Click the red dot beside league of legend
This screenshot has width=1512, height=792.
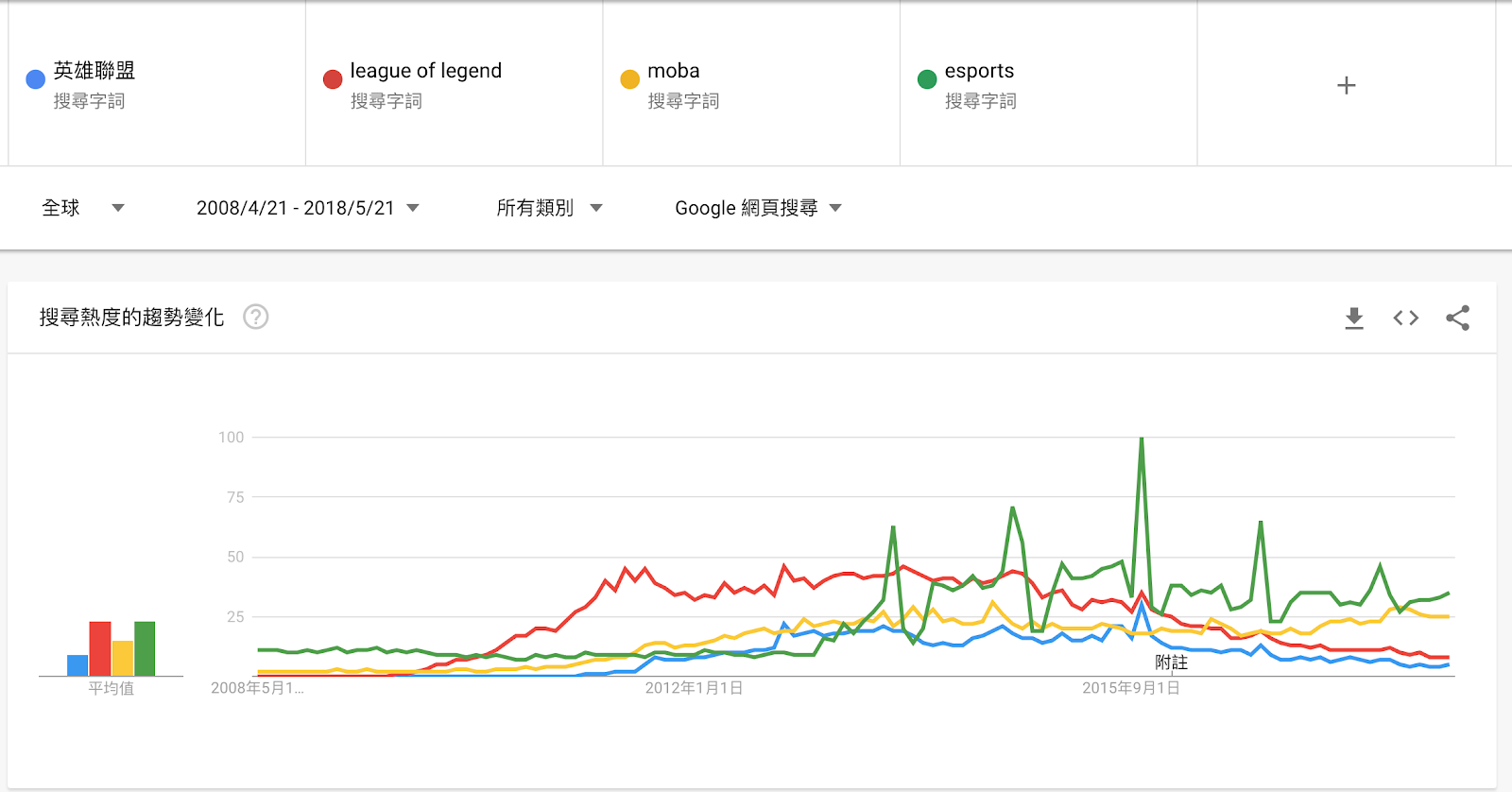tap(333, 79)
